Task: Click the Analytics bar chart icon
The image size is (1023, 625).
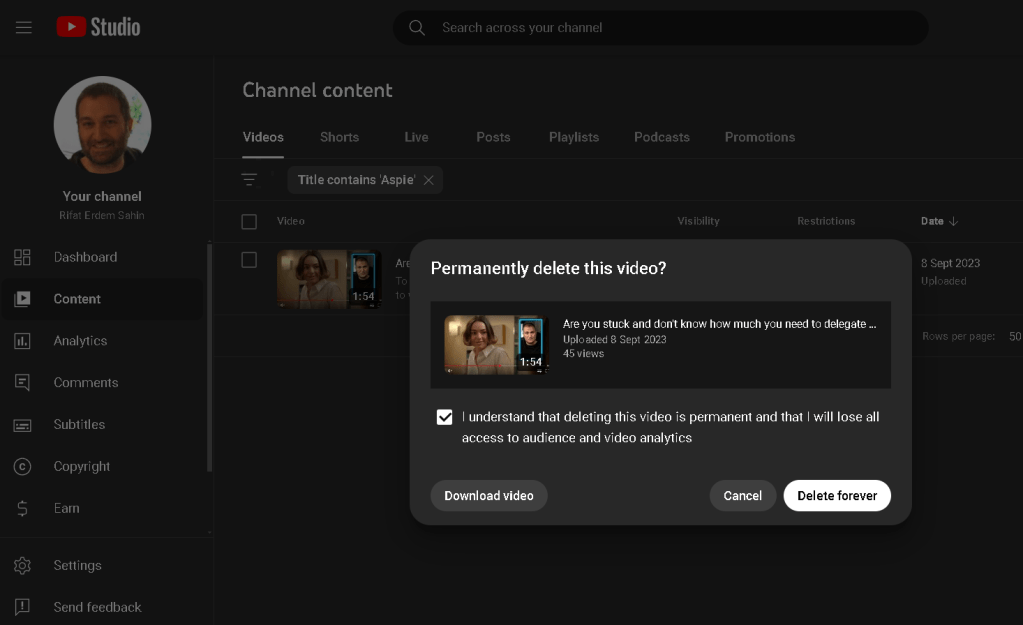Action: point(22,341)
